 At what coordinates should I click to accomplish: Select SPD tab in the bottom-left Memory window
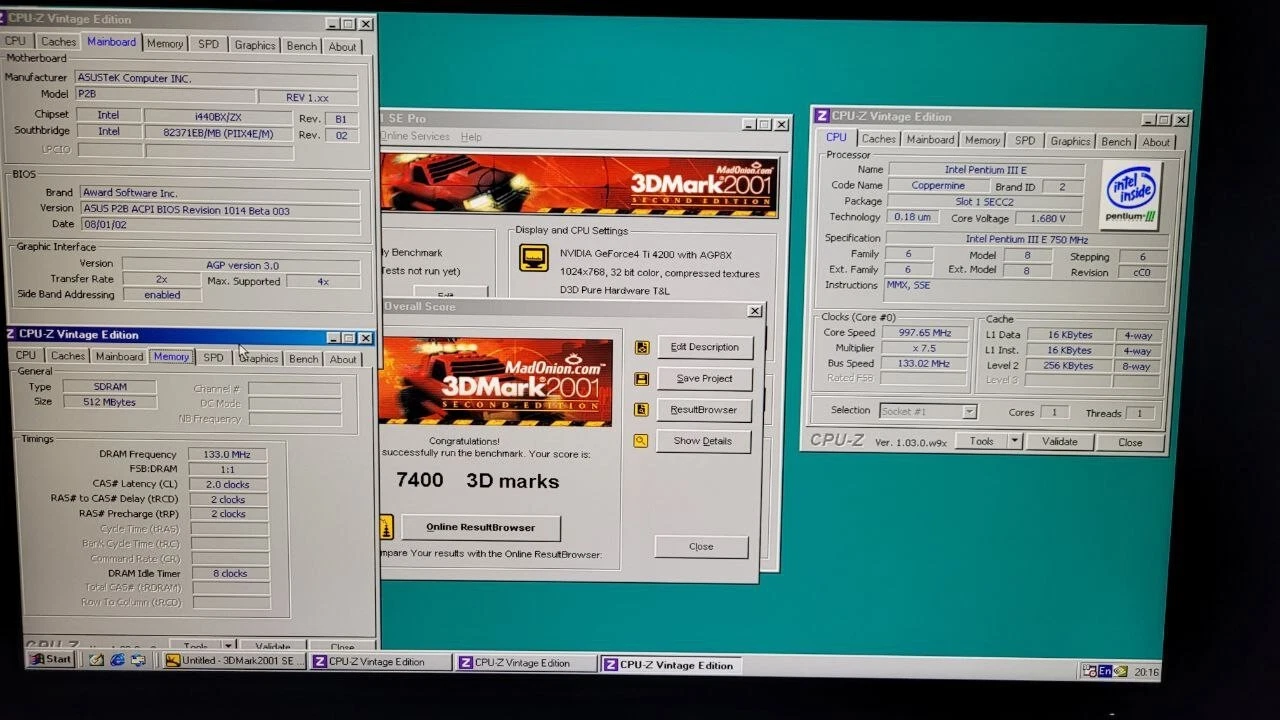214,358
